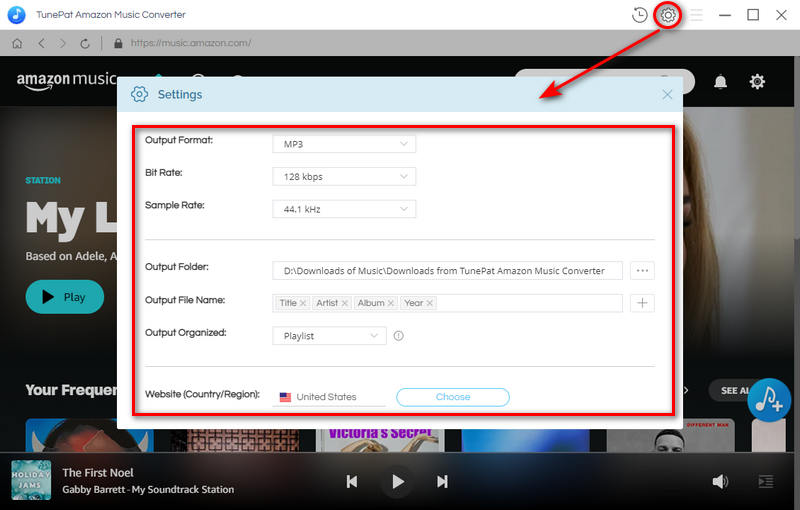
Task: Click the SEE ALL button
Action: click(735, 390)
